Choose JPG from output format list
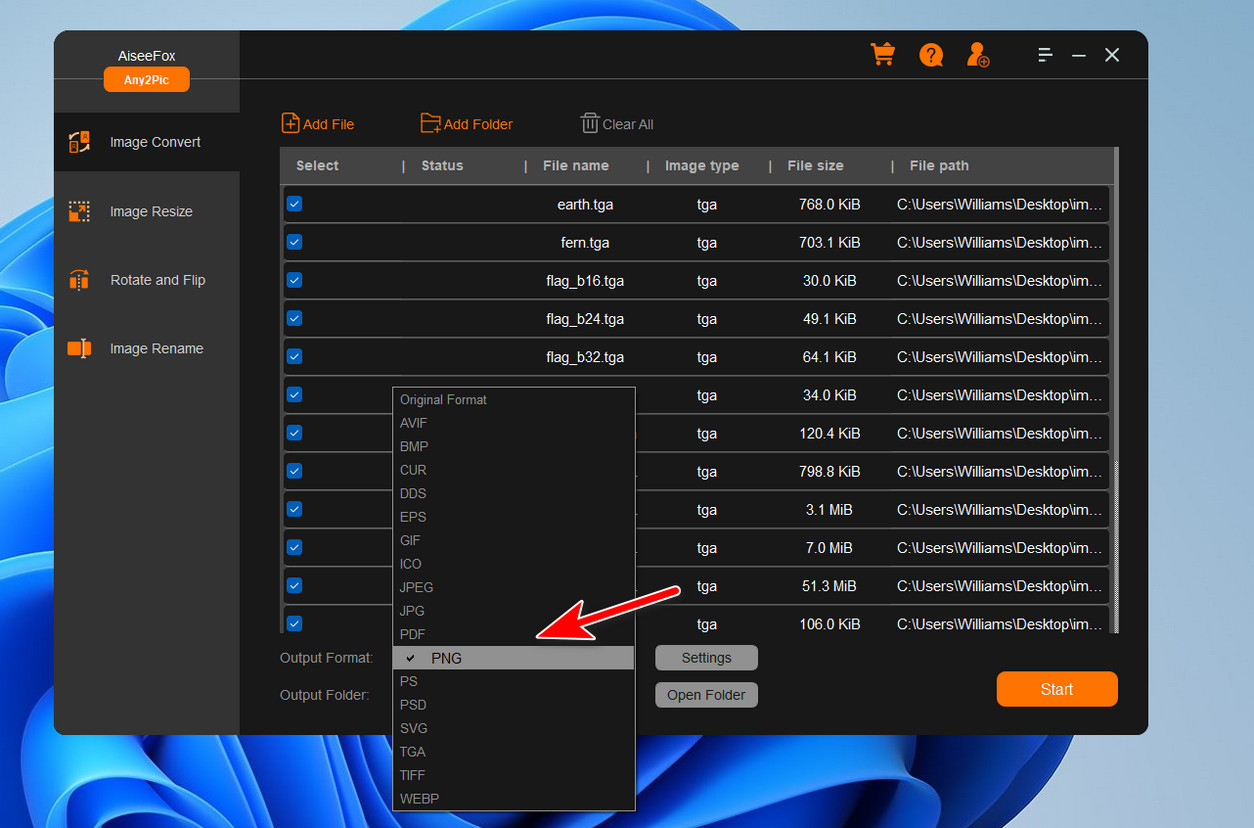 514,611
